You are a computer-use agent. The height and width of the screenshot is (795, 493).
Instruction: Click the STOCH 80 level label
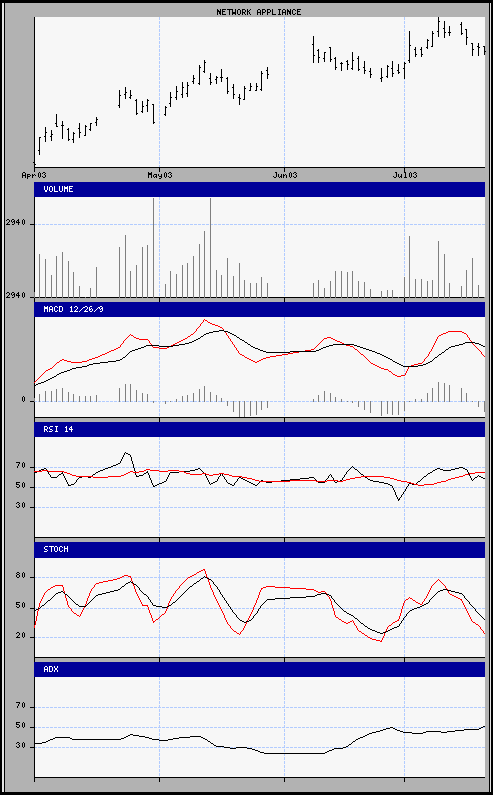click(21, 576)
